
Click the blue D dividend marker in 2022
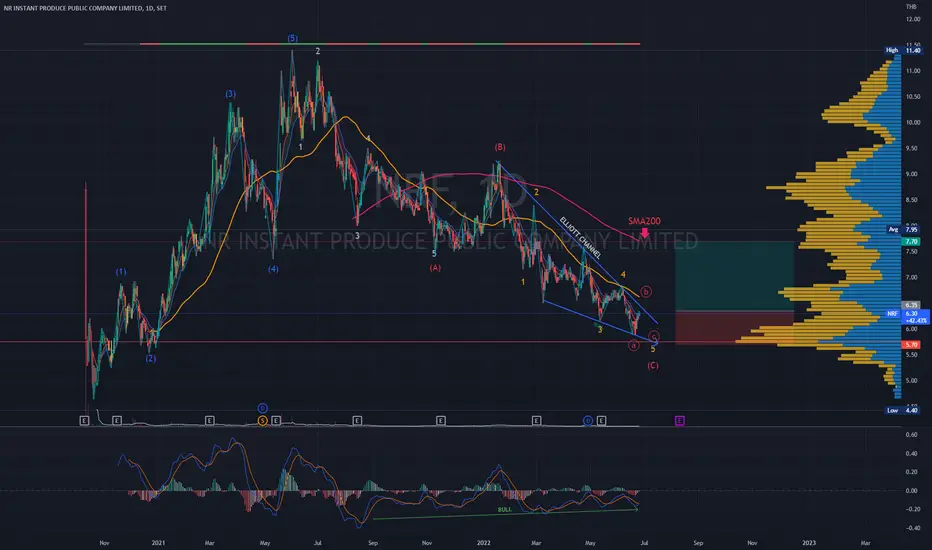pos(588,420)
